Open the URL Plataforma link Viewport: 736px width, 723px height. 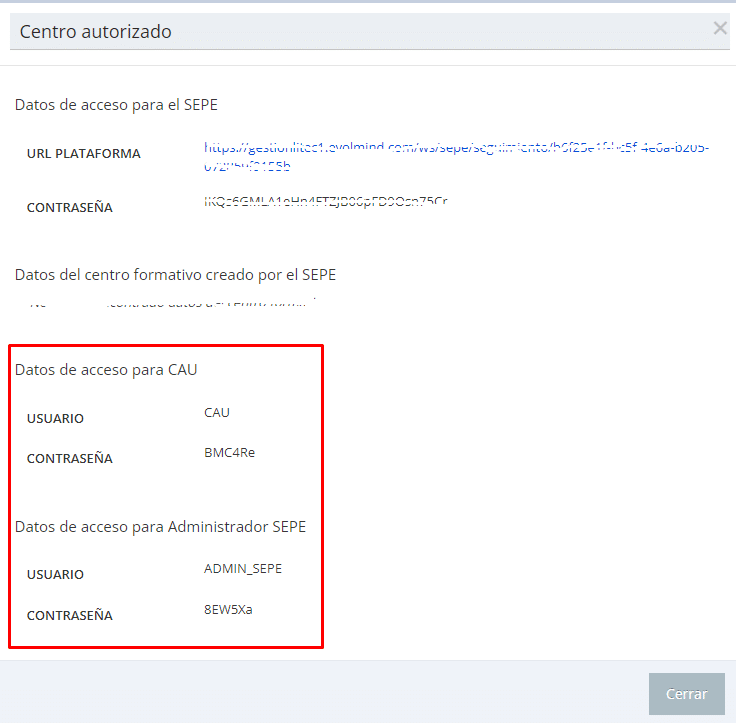456,149
